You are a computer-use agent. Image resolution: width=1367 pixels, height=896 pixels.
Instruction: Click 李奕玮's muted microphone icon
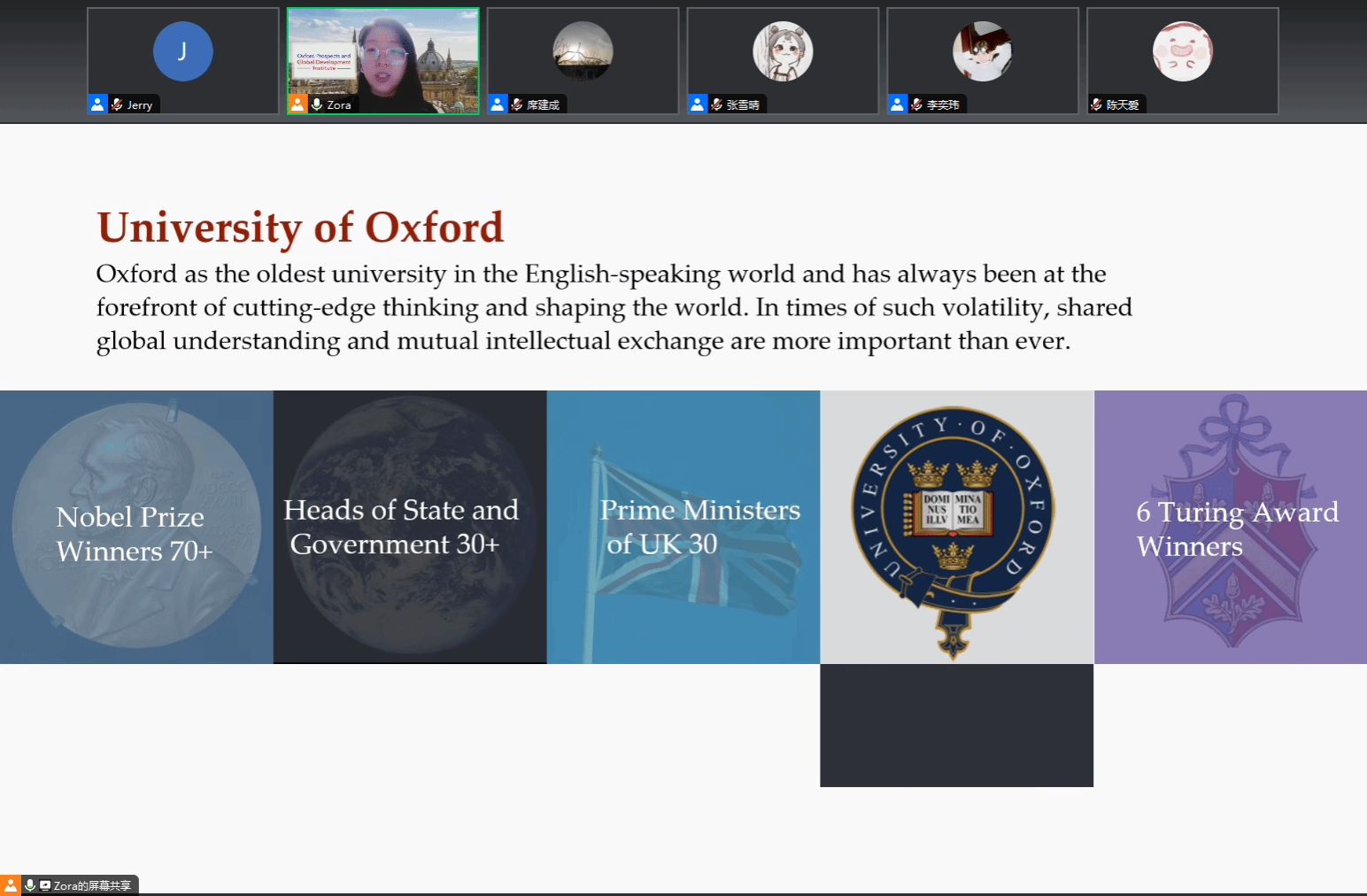917,104
